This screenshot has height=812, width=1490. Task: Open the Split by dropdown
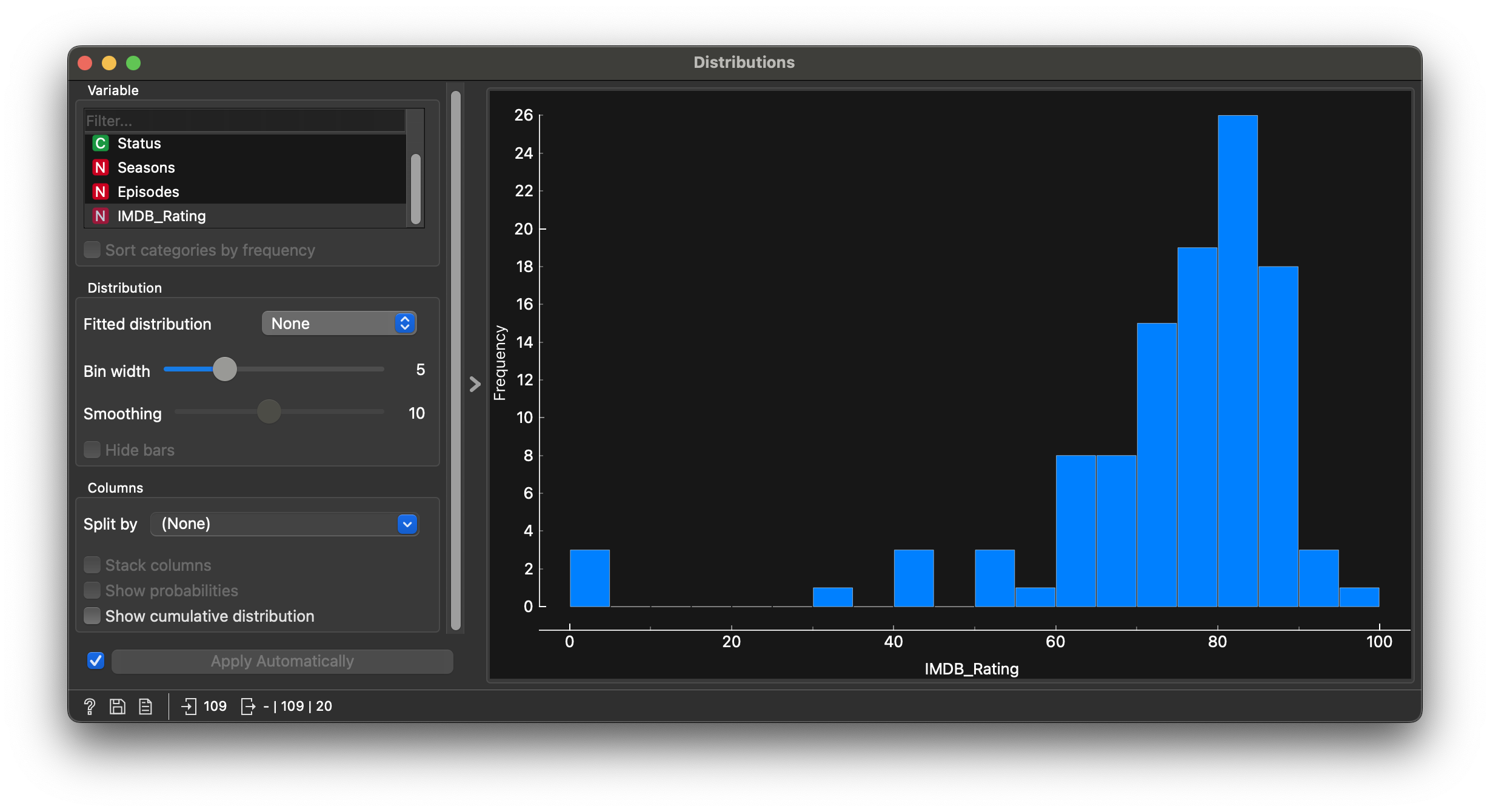pos(284,524)
